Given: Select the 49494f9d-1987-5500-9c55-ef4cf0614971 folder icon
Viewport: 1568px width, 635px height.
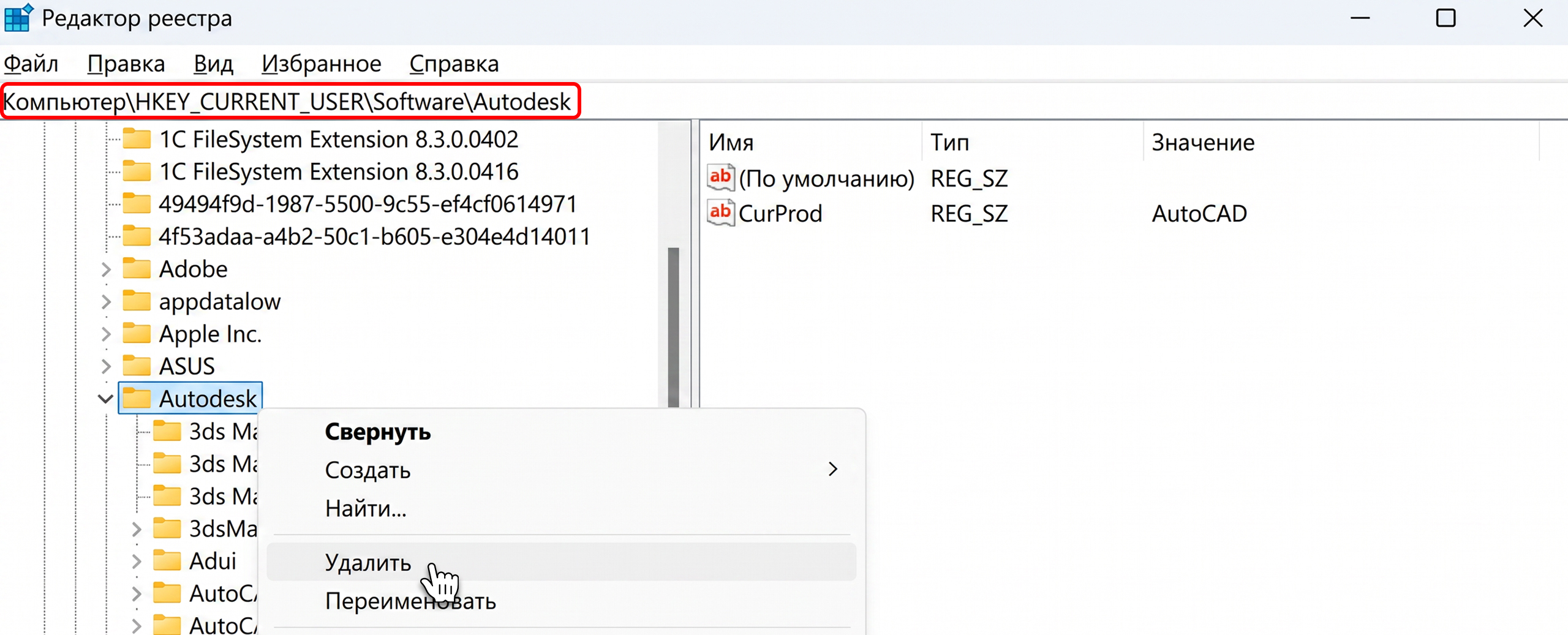Looking at the screenshot, I should point(137,203).
